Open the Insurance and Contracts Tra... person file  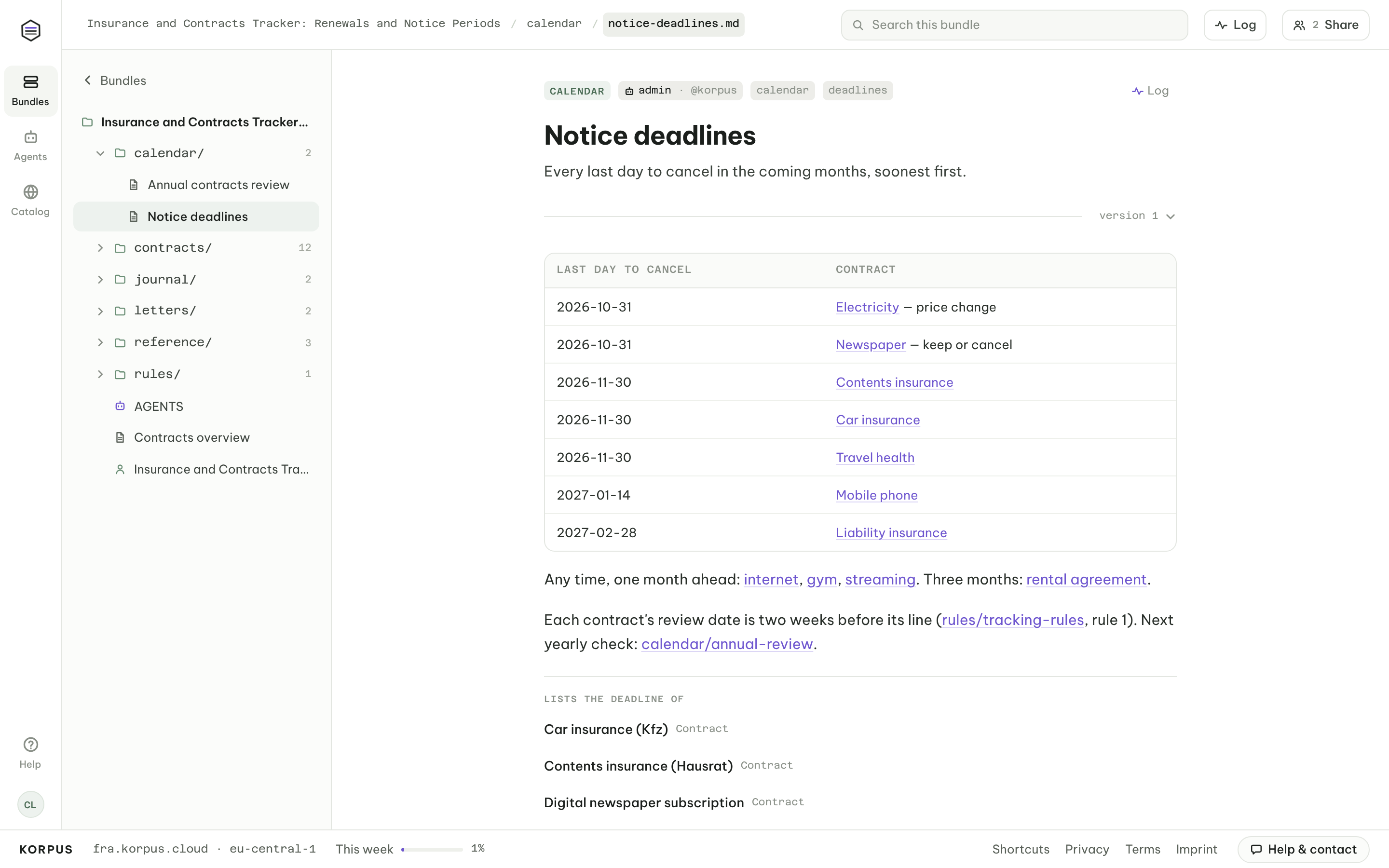click(x=196, y=470)
